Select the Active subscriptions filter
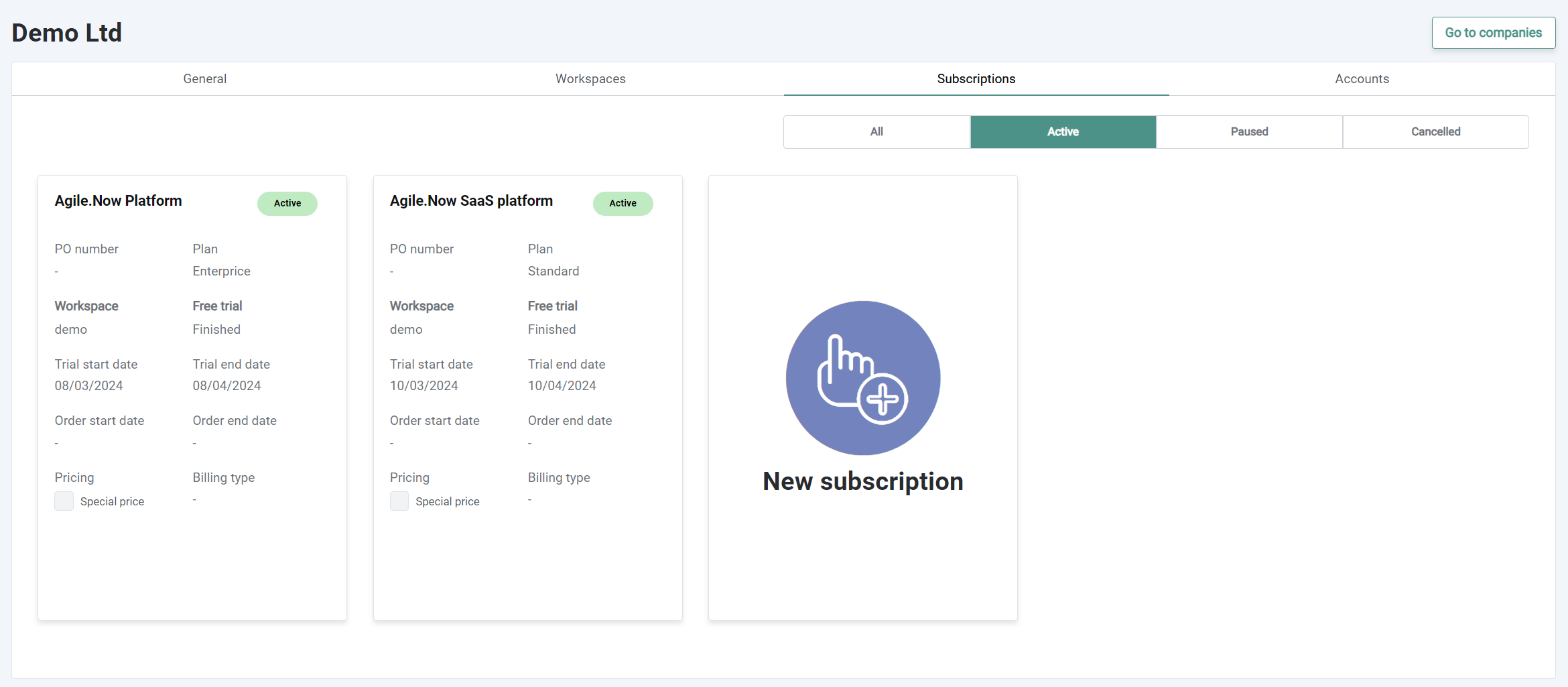The width and height of the screenshot is (1568, 687). tap(1063, 132)
